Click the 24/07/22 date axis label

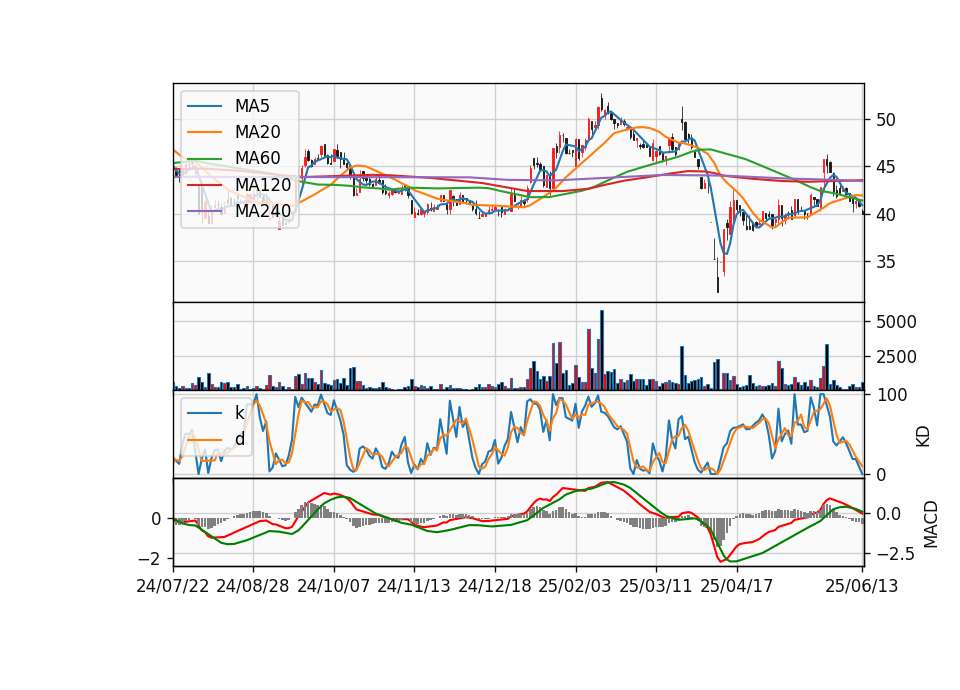pyautogui.click(x=173, y=586)
